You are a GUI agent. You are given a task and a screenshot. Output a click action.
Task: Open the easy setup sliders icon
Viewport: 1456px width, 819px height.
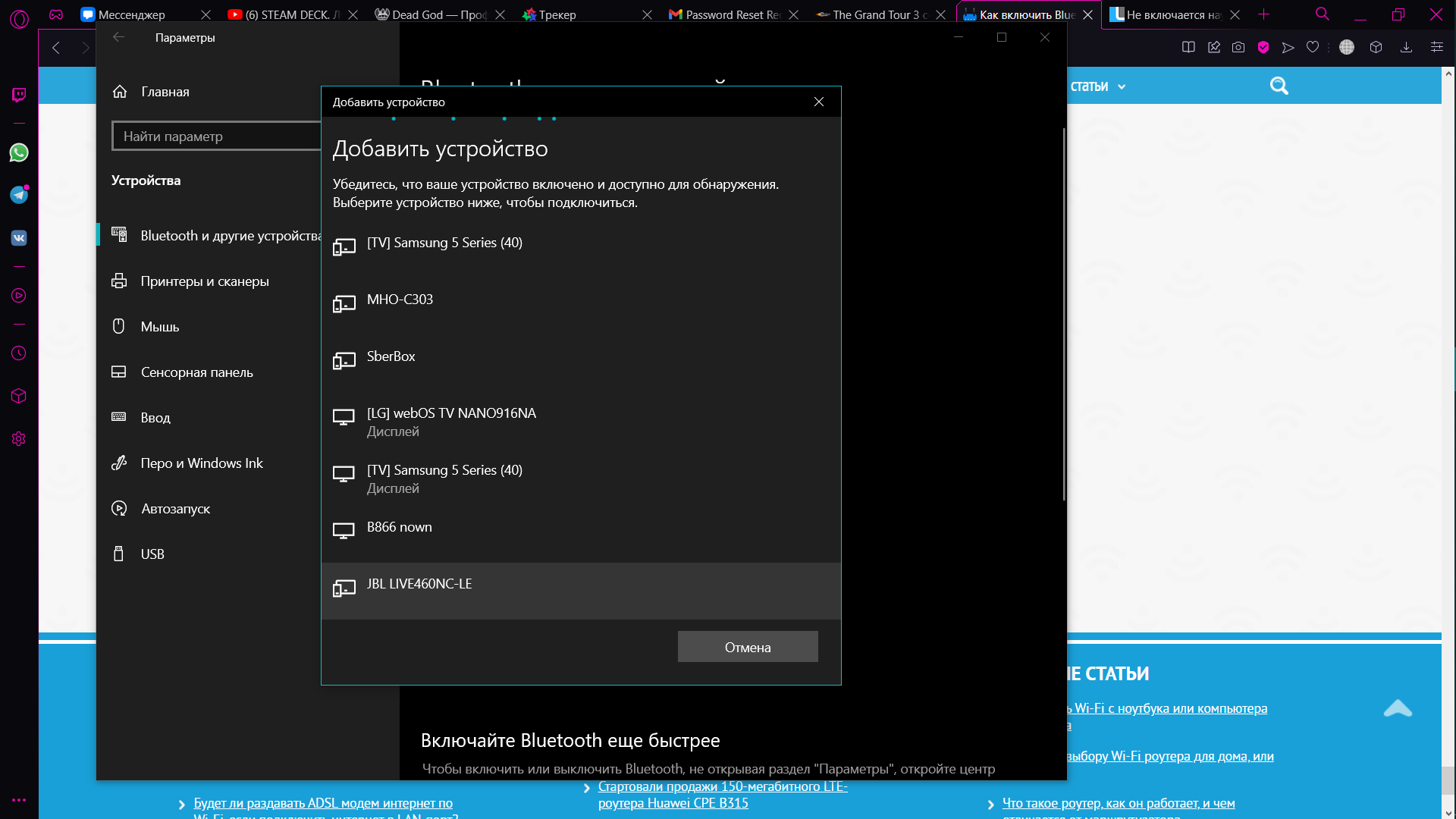pyautogui.click(x=1437, y=47)
